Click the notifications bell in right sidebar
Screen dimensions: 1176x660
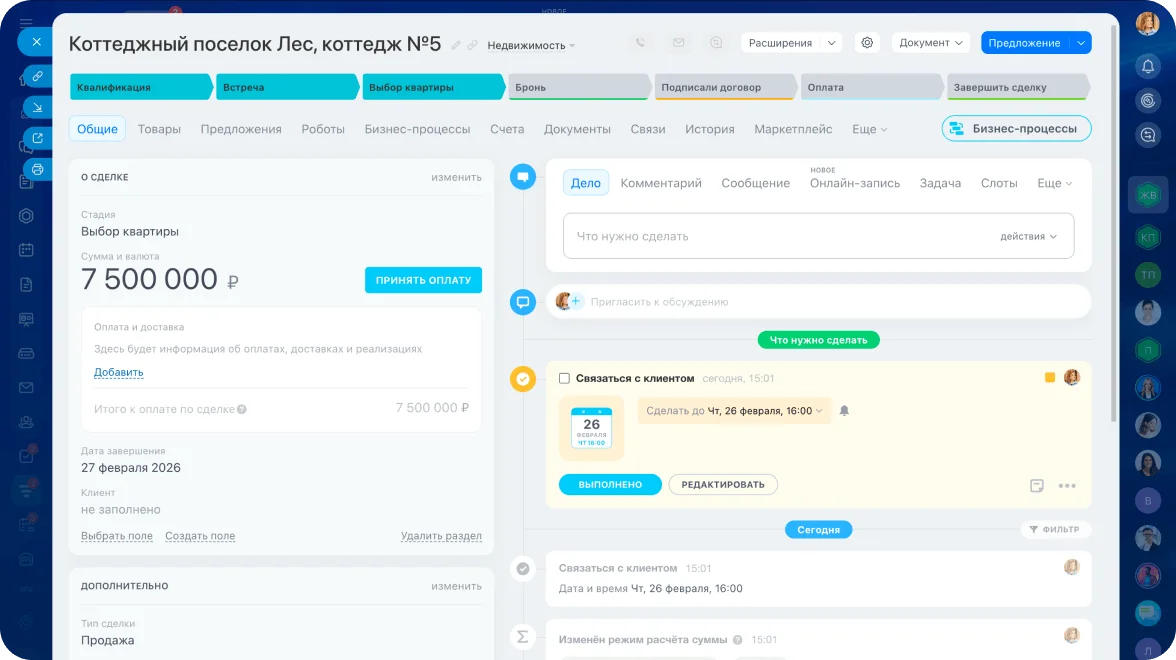[1148, 66]
